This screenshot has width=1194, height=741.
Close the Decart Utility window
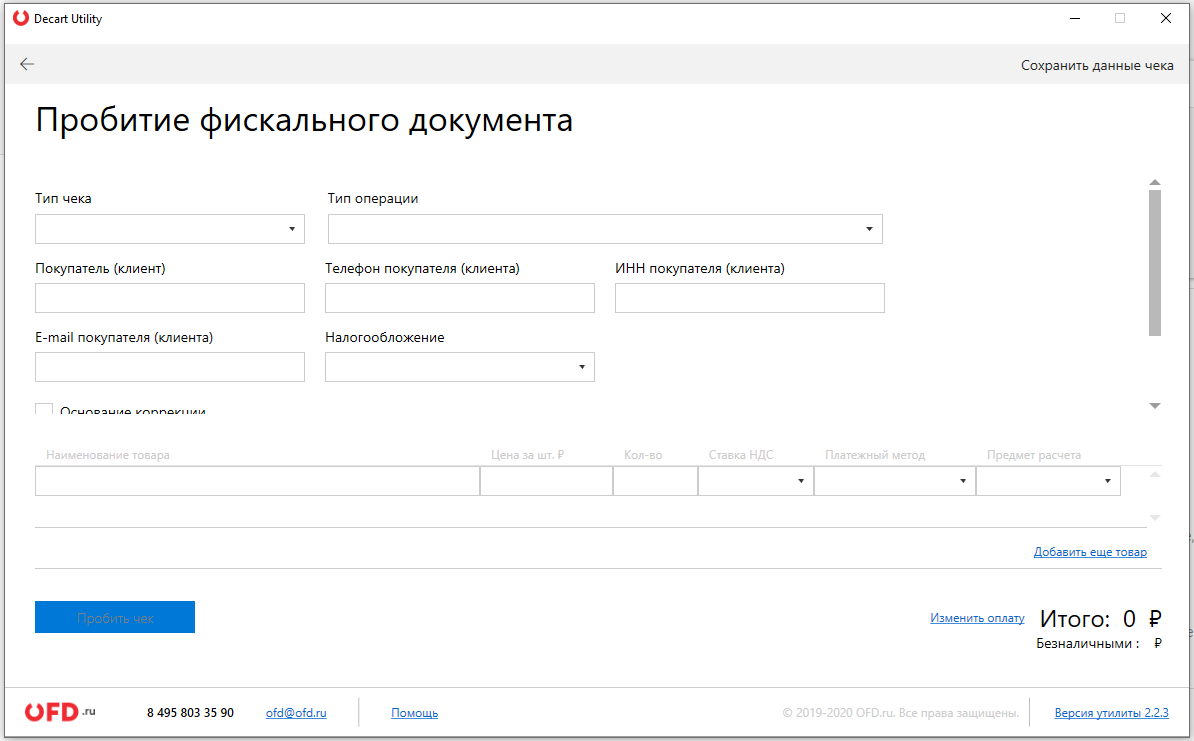click(x=1166, y=18)
